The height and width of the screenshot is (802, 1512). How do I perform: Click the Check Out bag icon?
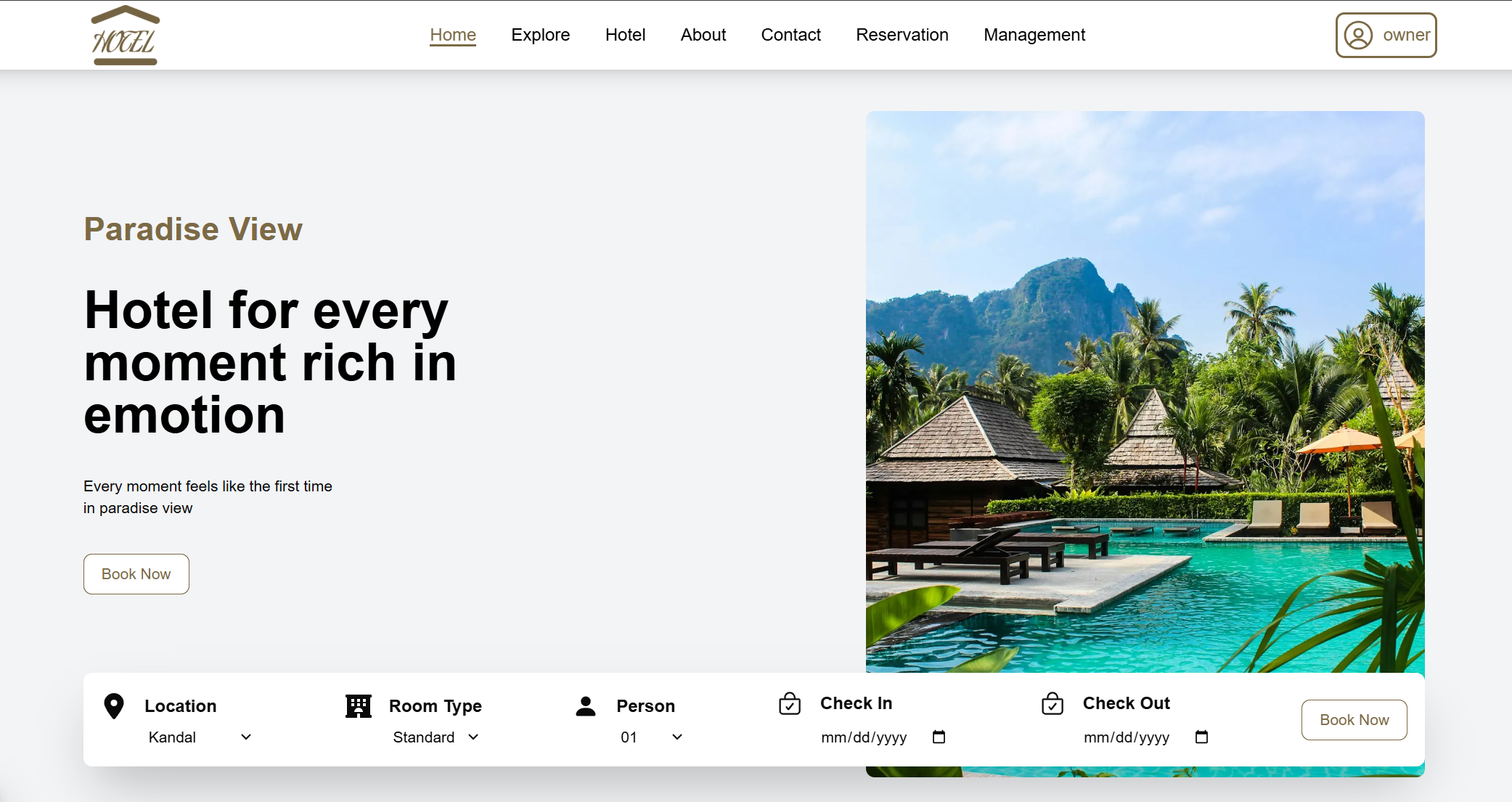pos(1053,703)
